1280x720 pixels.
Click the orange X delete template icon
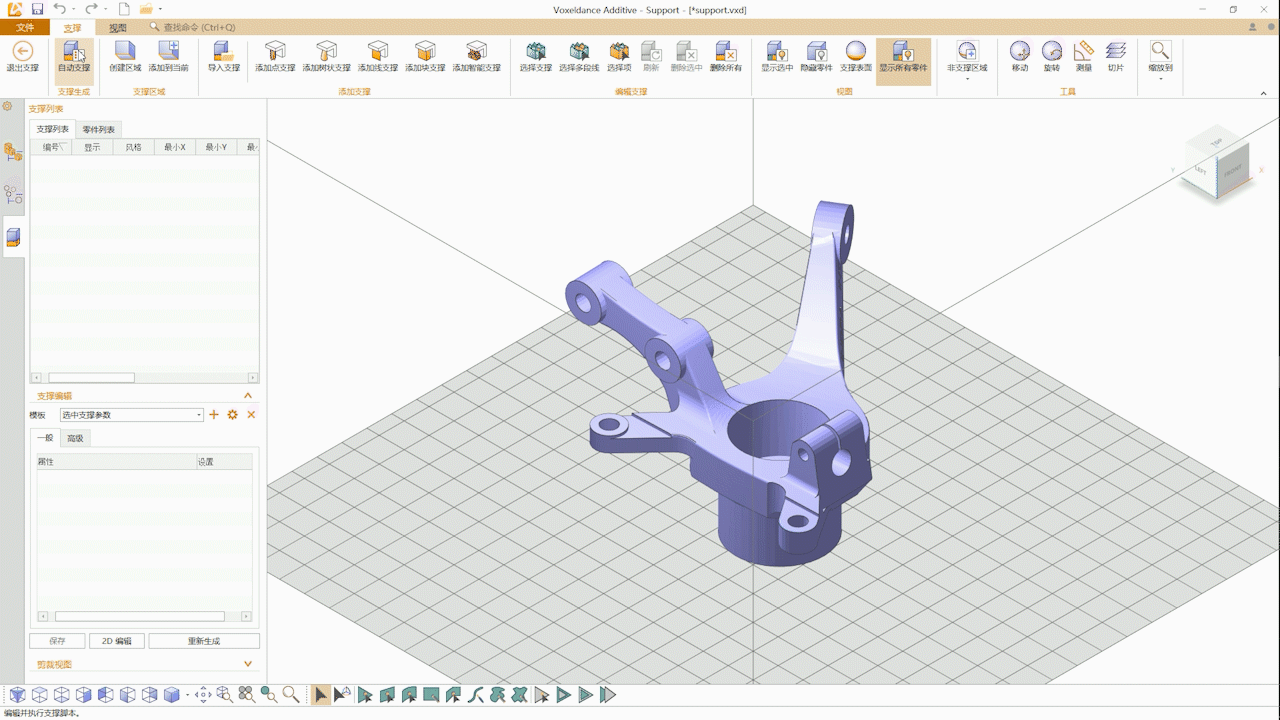coord(251,415)
